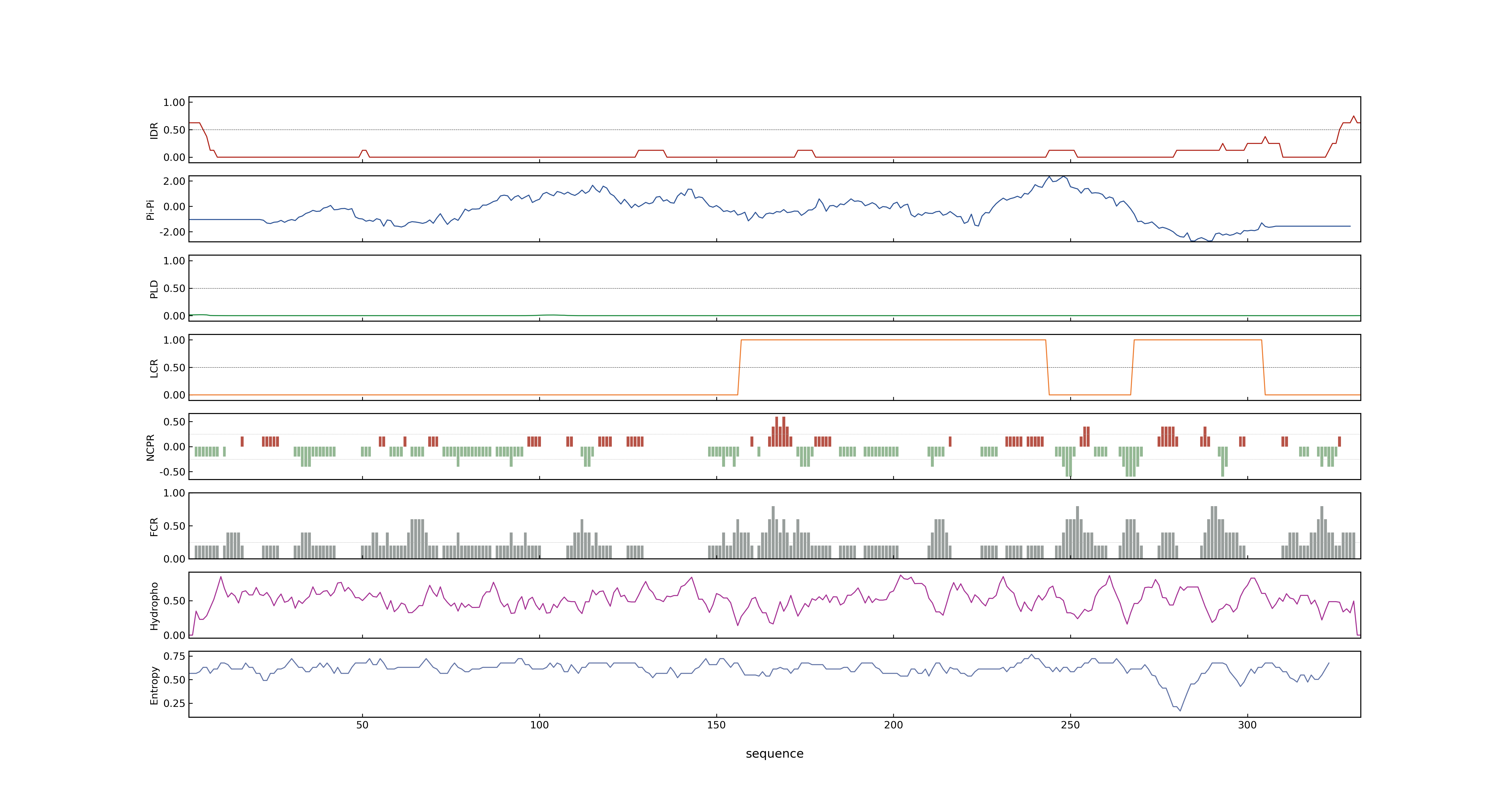The image size is (1512, 806).
Task: Click the Entropy axis label
Action: pyautogui.click(x=154, y=685)
